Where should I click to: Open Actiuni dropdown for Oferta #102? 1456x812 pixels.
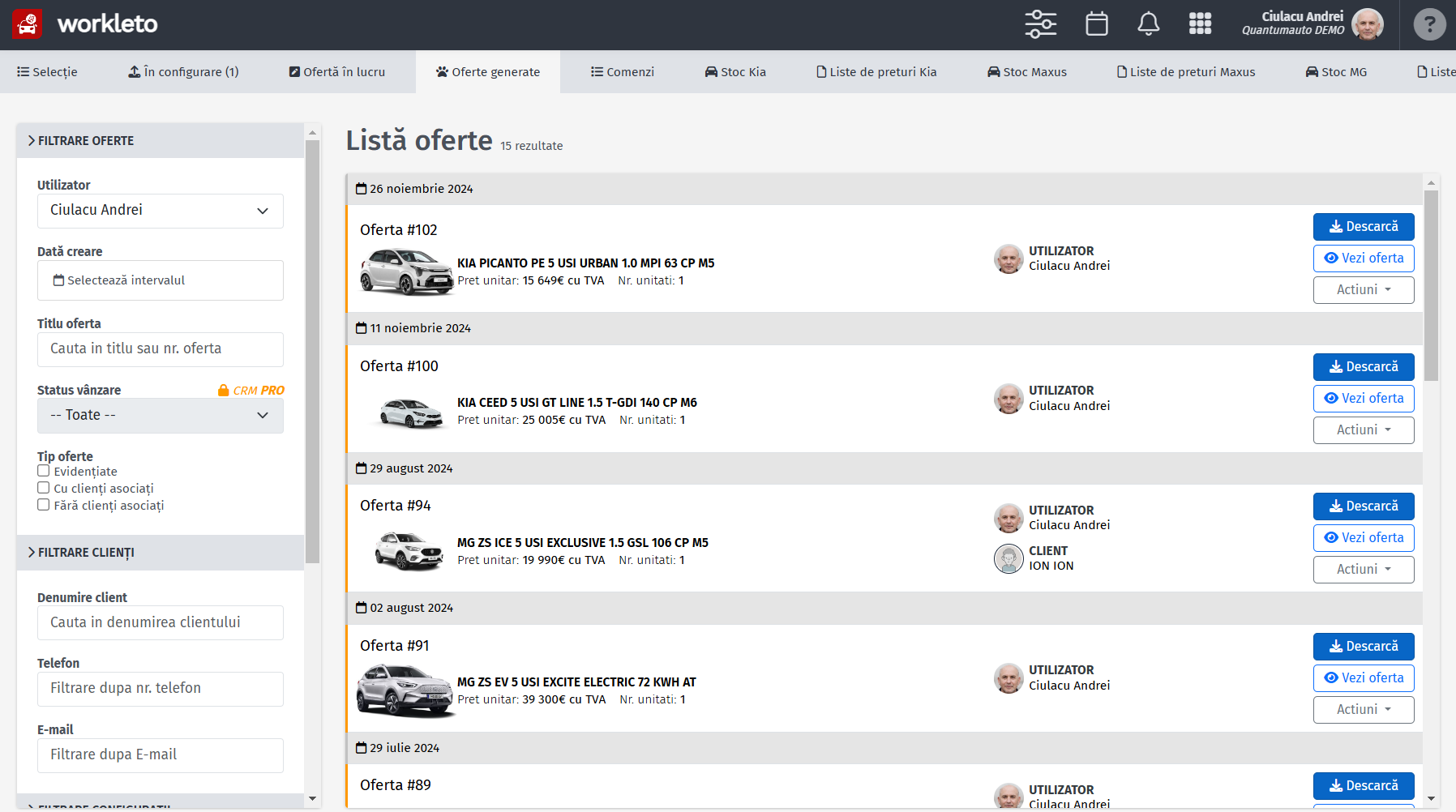pyautogui.click(x=1364, y=290)
